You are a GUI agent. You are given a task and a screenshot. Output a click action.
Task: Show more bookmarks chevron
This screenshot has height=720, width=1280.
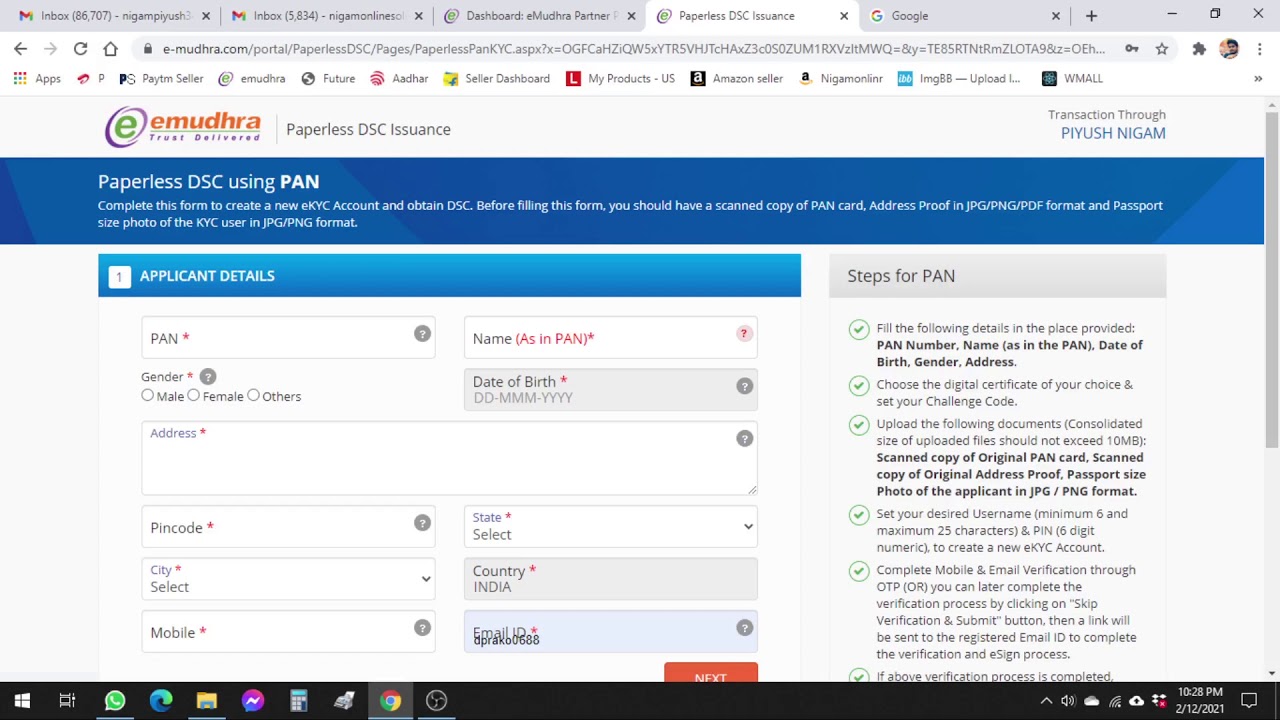(x=1258, y=78)
